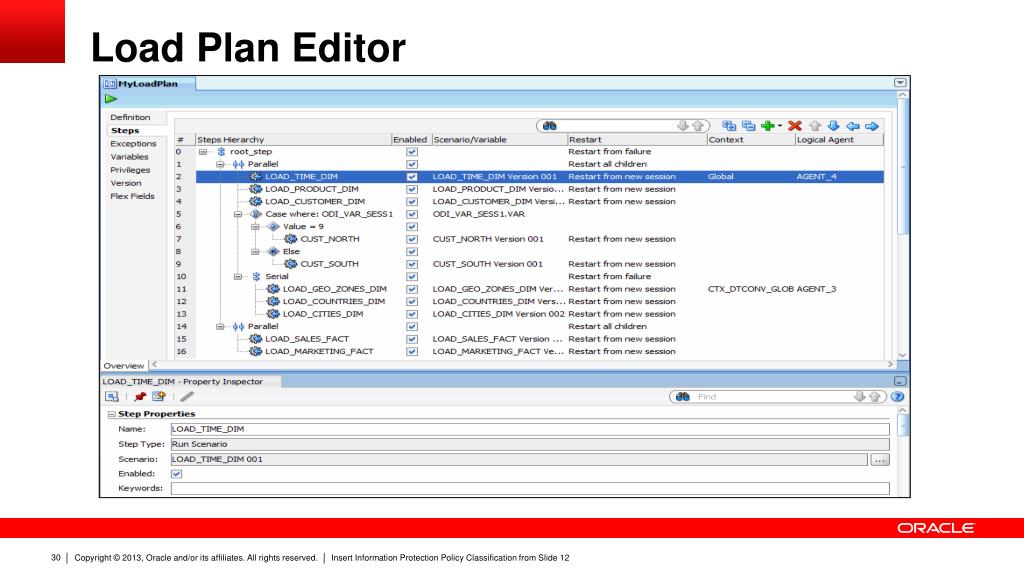This screenshot has width=1024, height=576.
Task: Click the Context column header
Action: [750, 140]
